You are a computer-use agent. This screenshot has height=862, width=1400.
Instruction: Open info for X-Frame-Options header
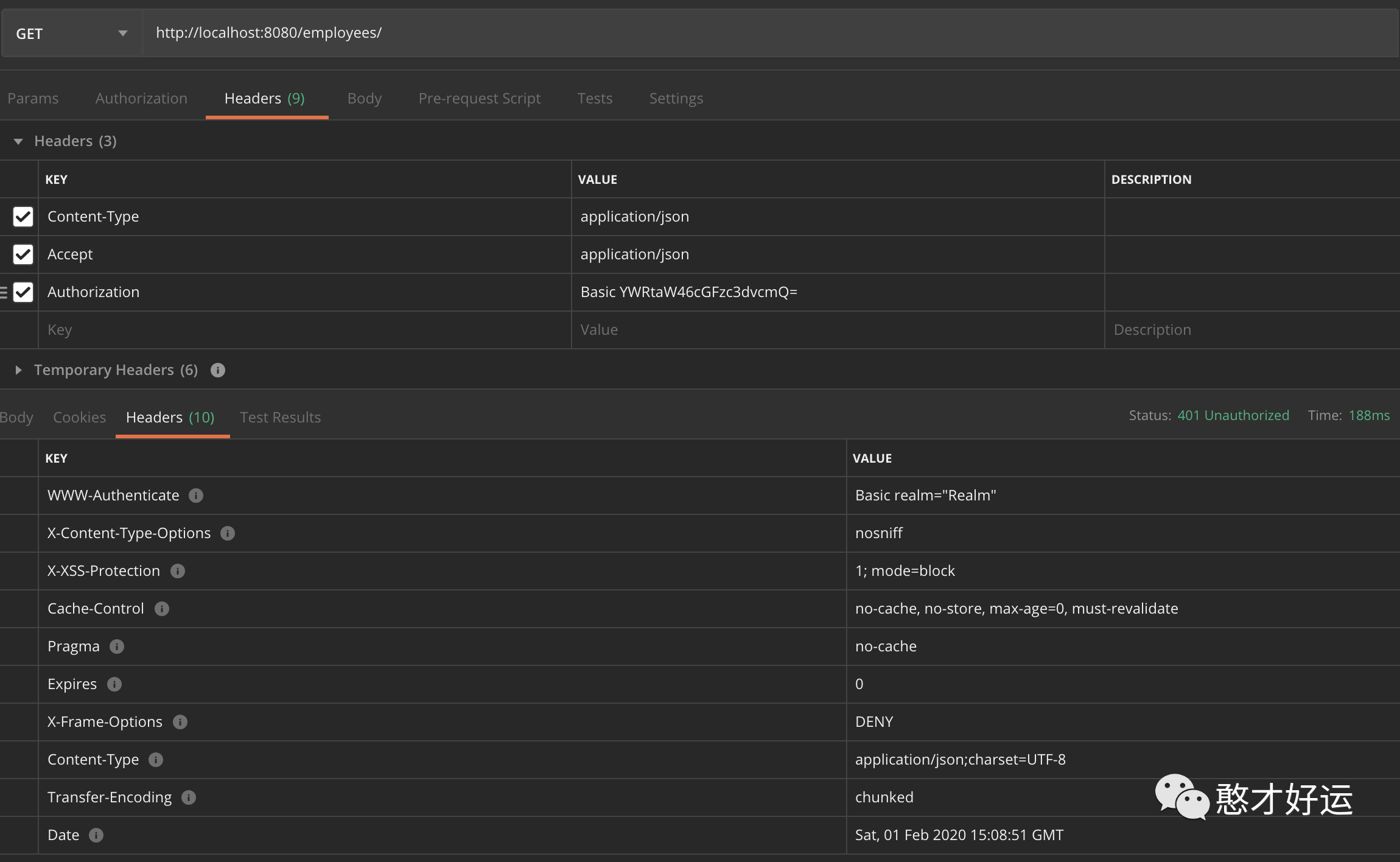[180, 722]
